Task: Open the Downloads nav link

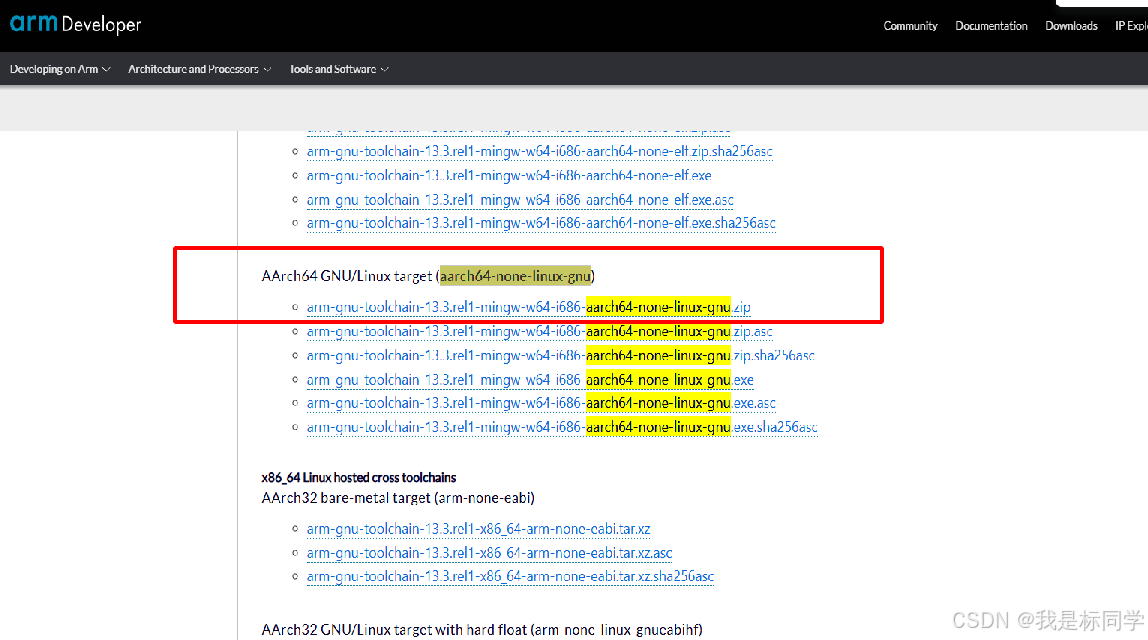Action: click(x=1071, y=26)
